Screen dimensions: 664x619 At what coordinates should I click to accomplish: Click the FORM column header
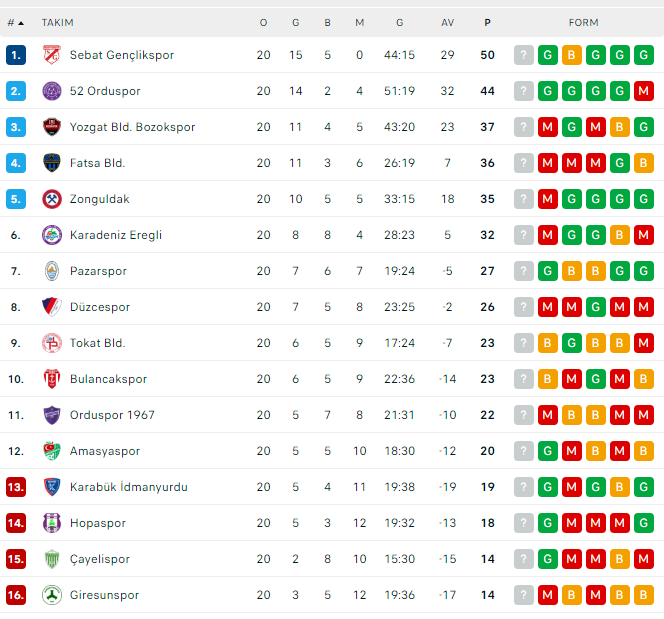[583, 22]
